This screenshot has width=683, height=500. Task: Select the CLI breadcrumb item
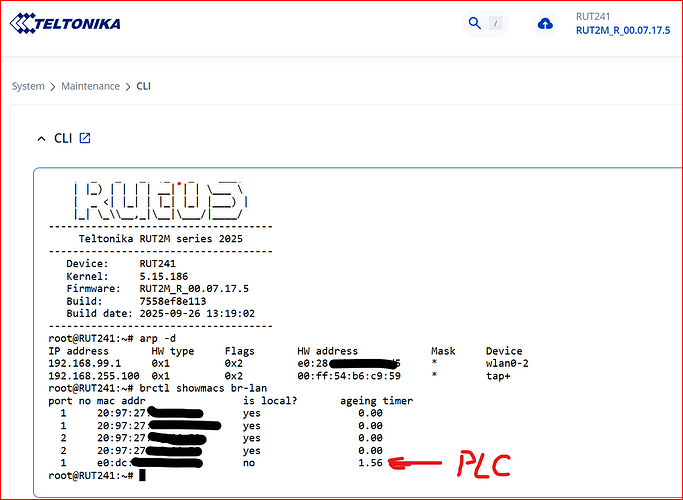[x=144, y=87]
